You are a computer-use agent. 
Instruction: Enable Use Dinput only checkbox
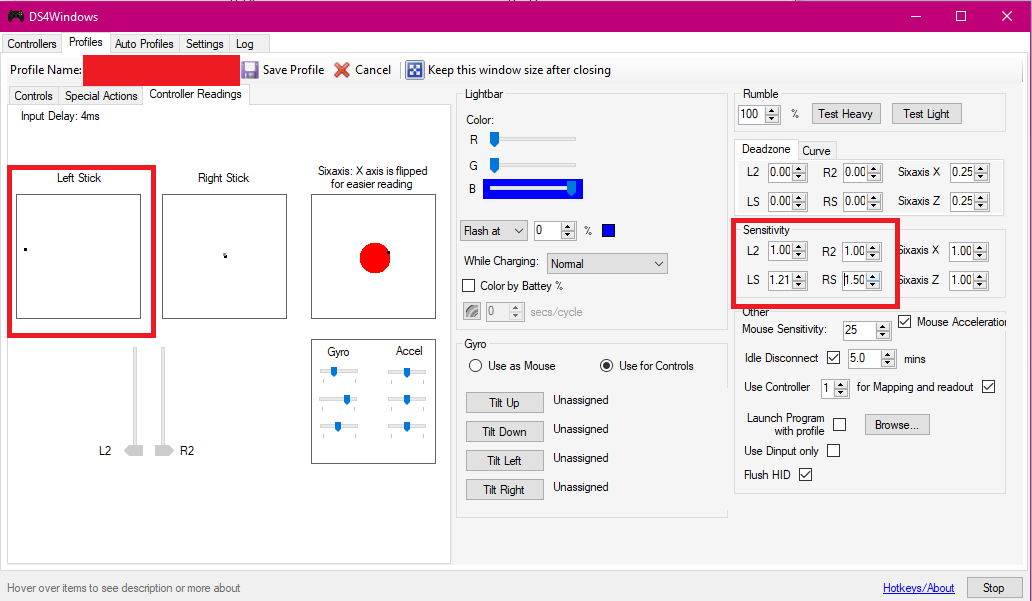833,451
